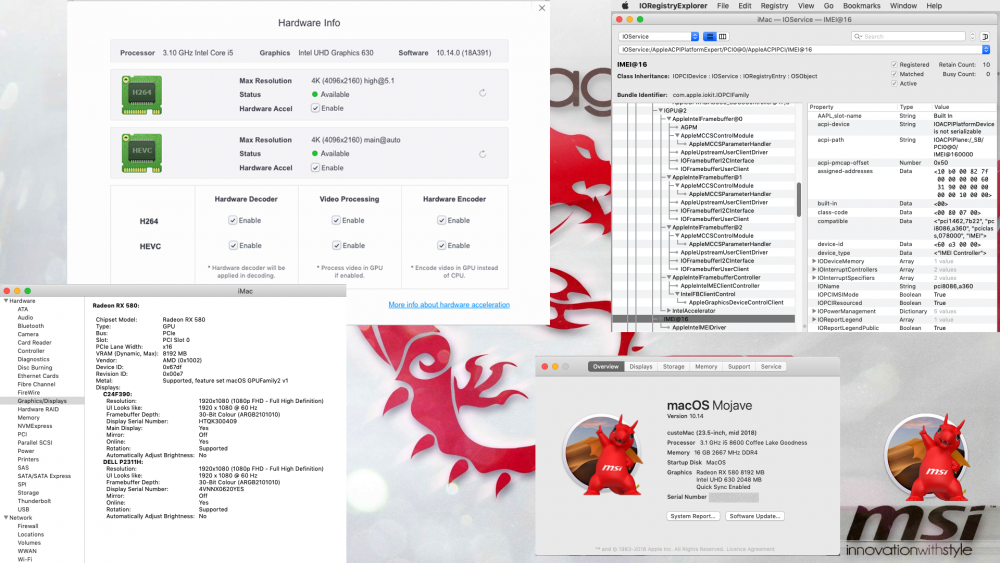
Task: Collapse Hardware section in System Report
Action: click(6, 300)
